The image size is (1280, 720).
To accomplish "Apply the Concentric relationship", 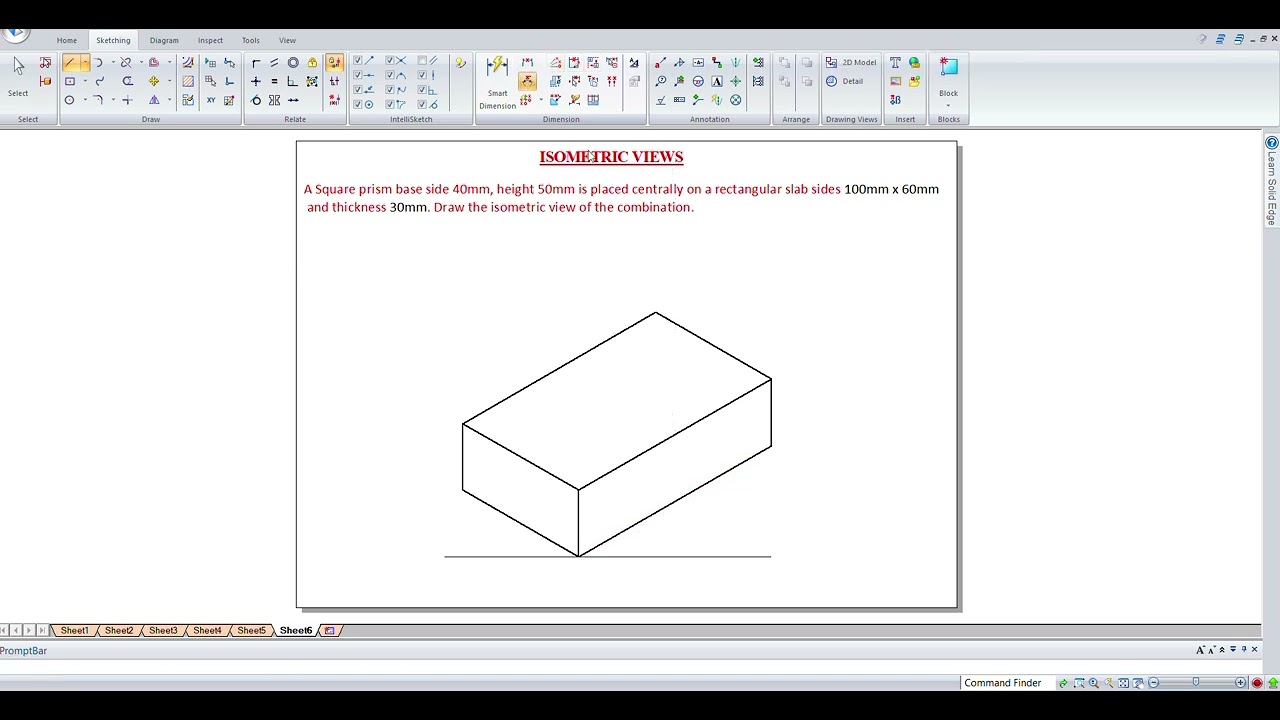I will click(293, 63).
